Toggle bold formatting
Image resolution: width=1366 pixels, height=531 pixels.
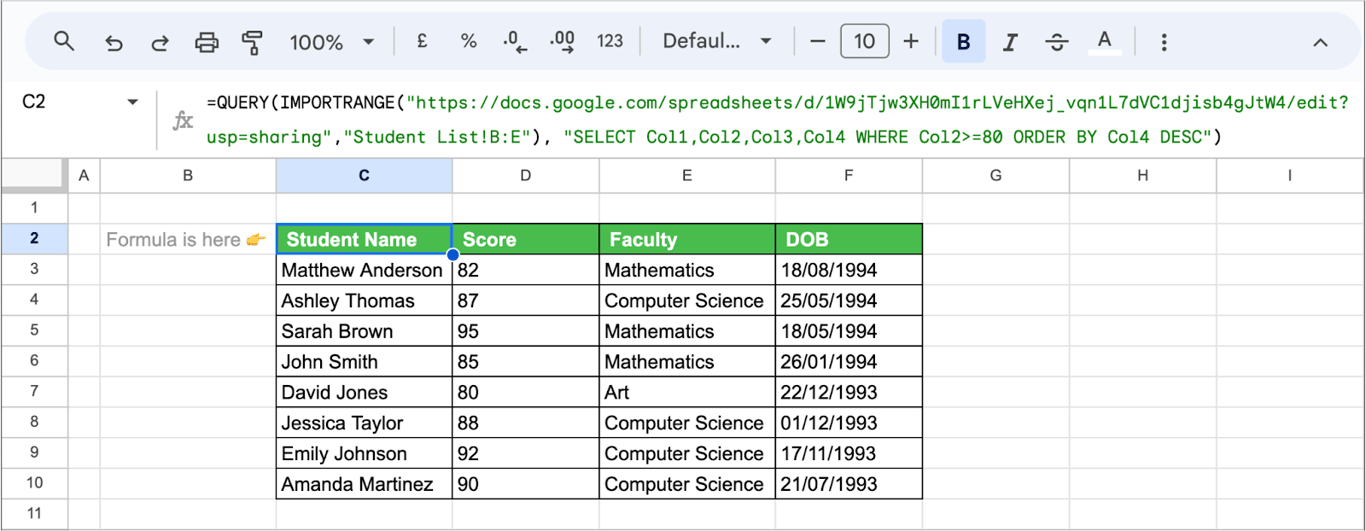964,41
